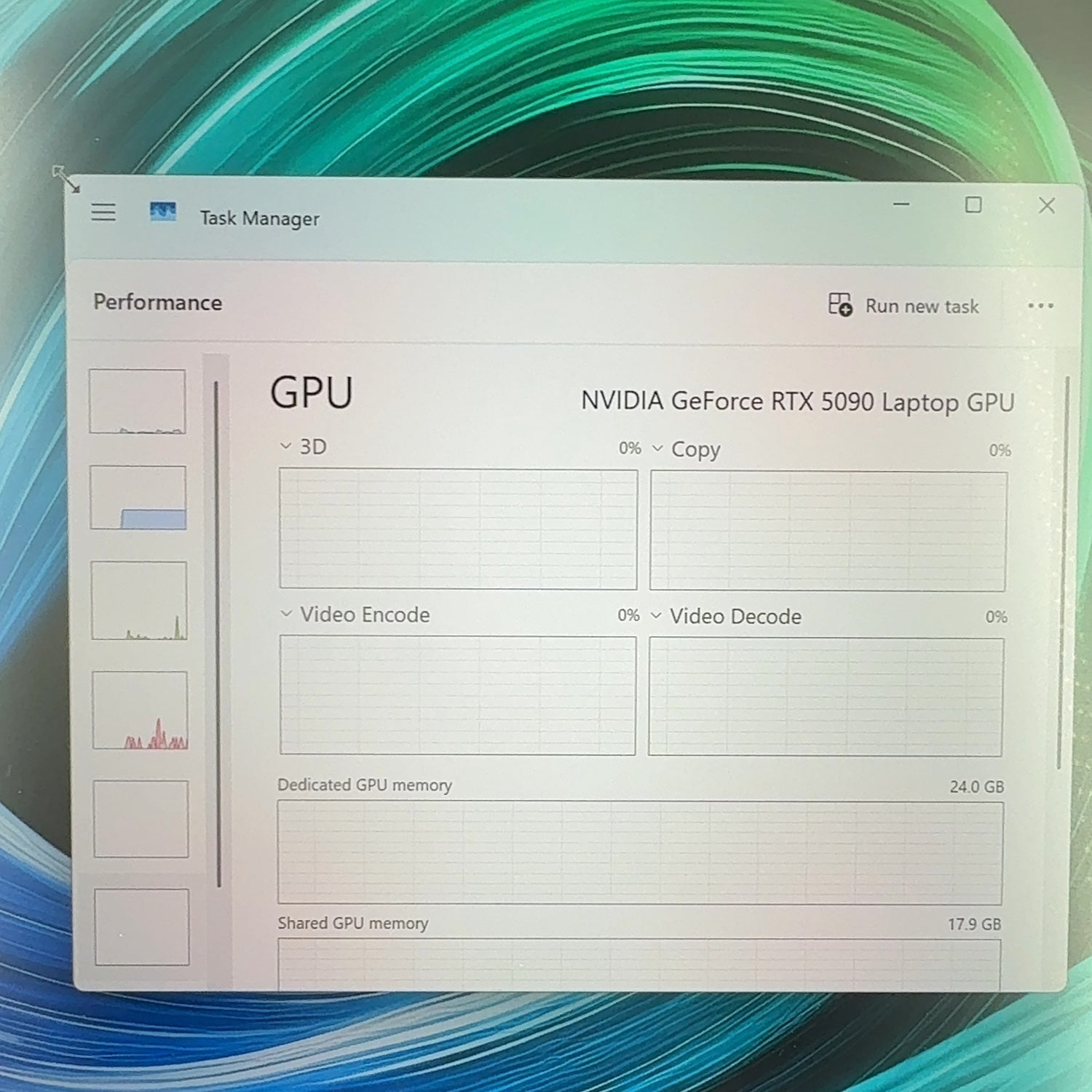This screenshot has height=1092, width=1092.
Task: Select the topmost sidebar performance thumbnail
Action: pyautogui.click(x=138, y=401)
